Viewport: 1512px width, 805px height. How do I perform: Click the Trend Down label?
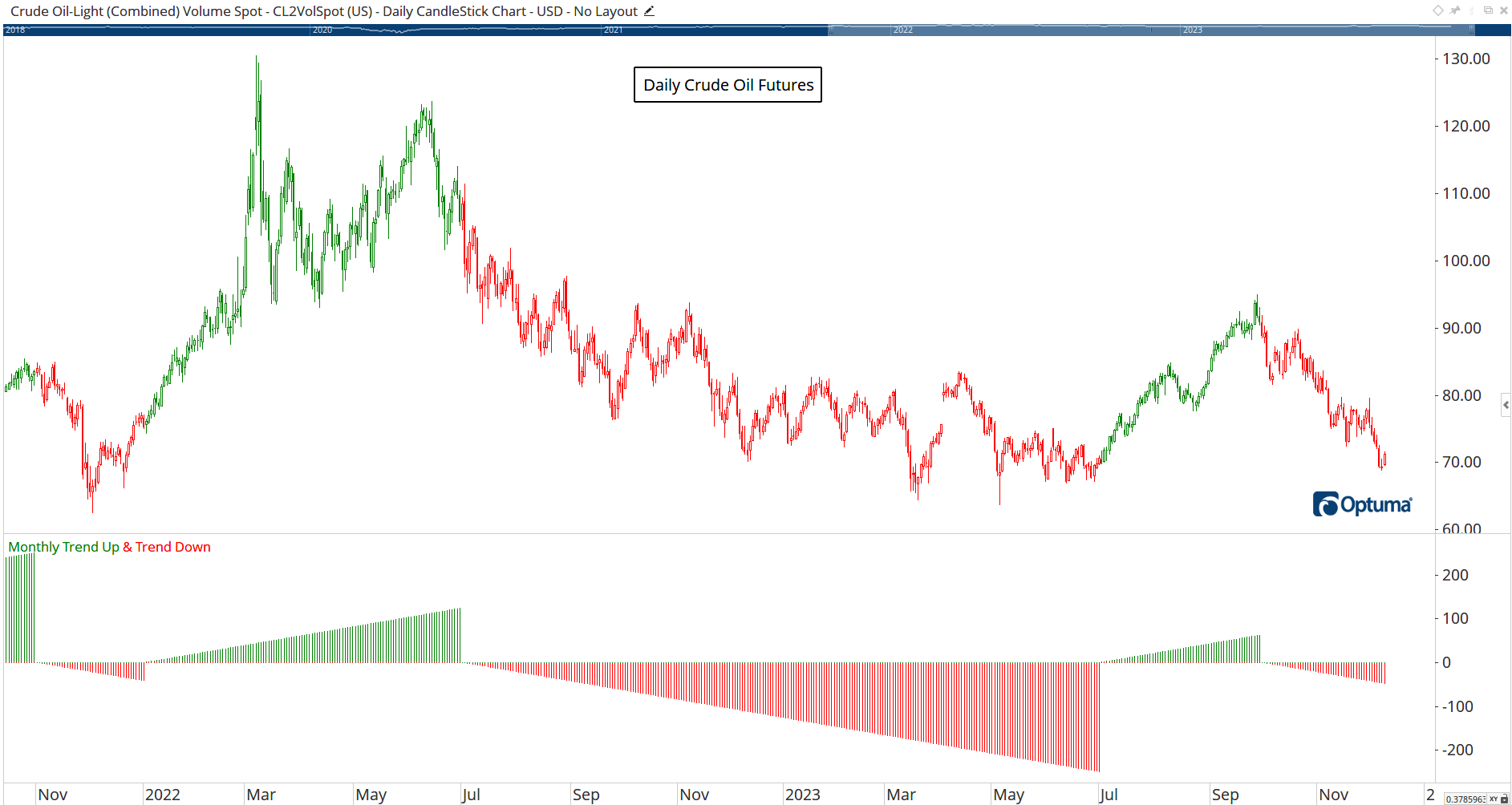pyautogui.click(x=172, y=547)
